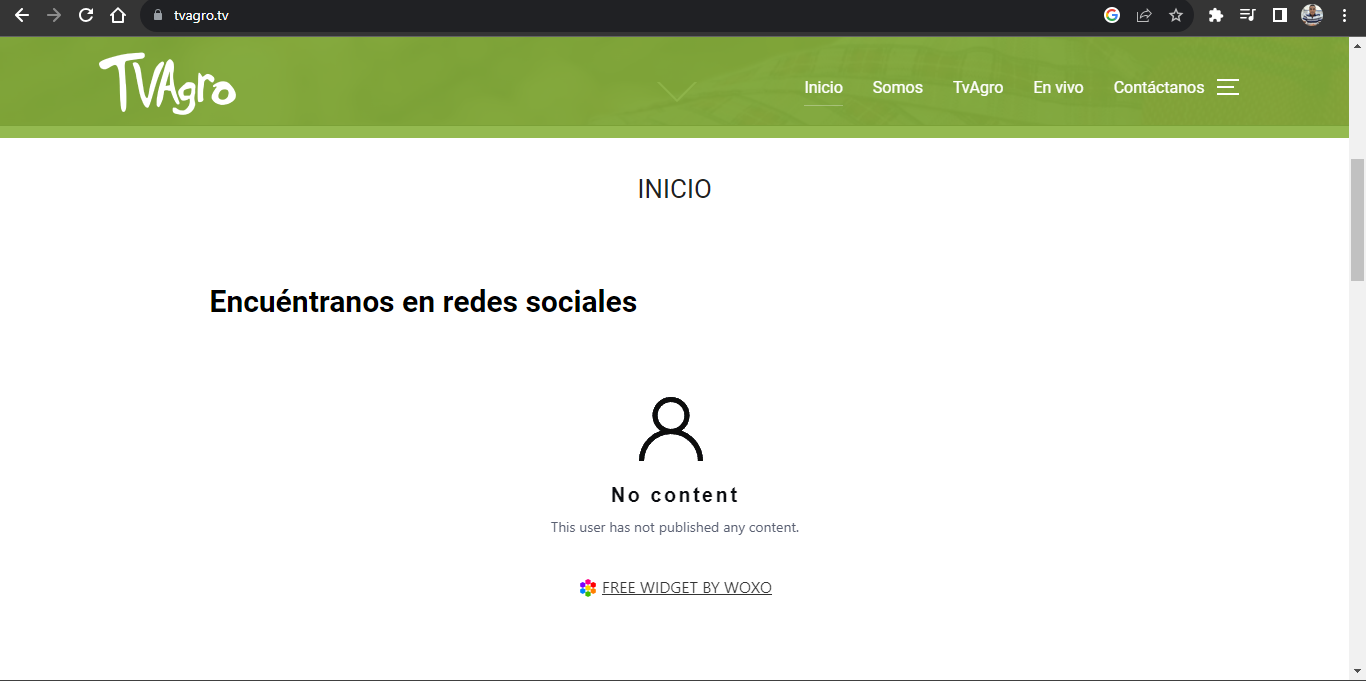Open the Chrome profile avatar

[1312, 15]
